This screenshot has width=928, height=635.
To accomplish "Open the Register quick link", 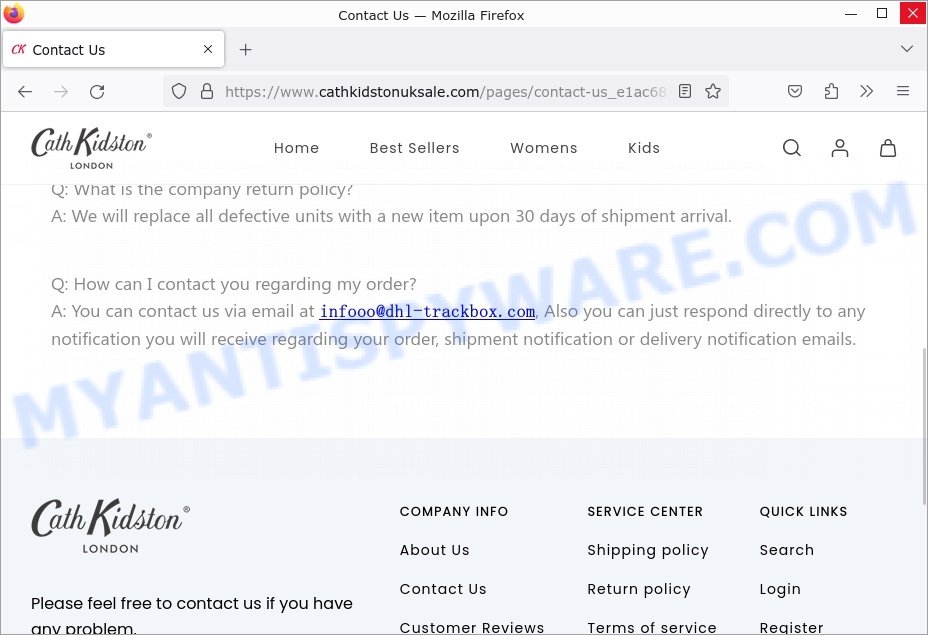I will (x=791, y=627).
